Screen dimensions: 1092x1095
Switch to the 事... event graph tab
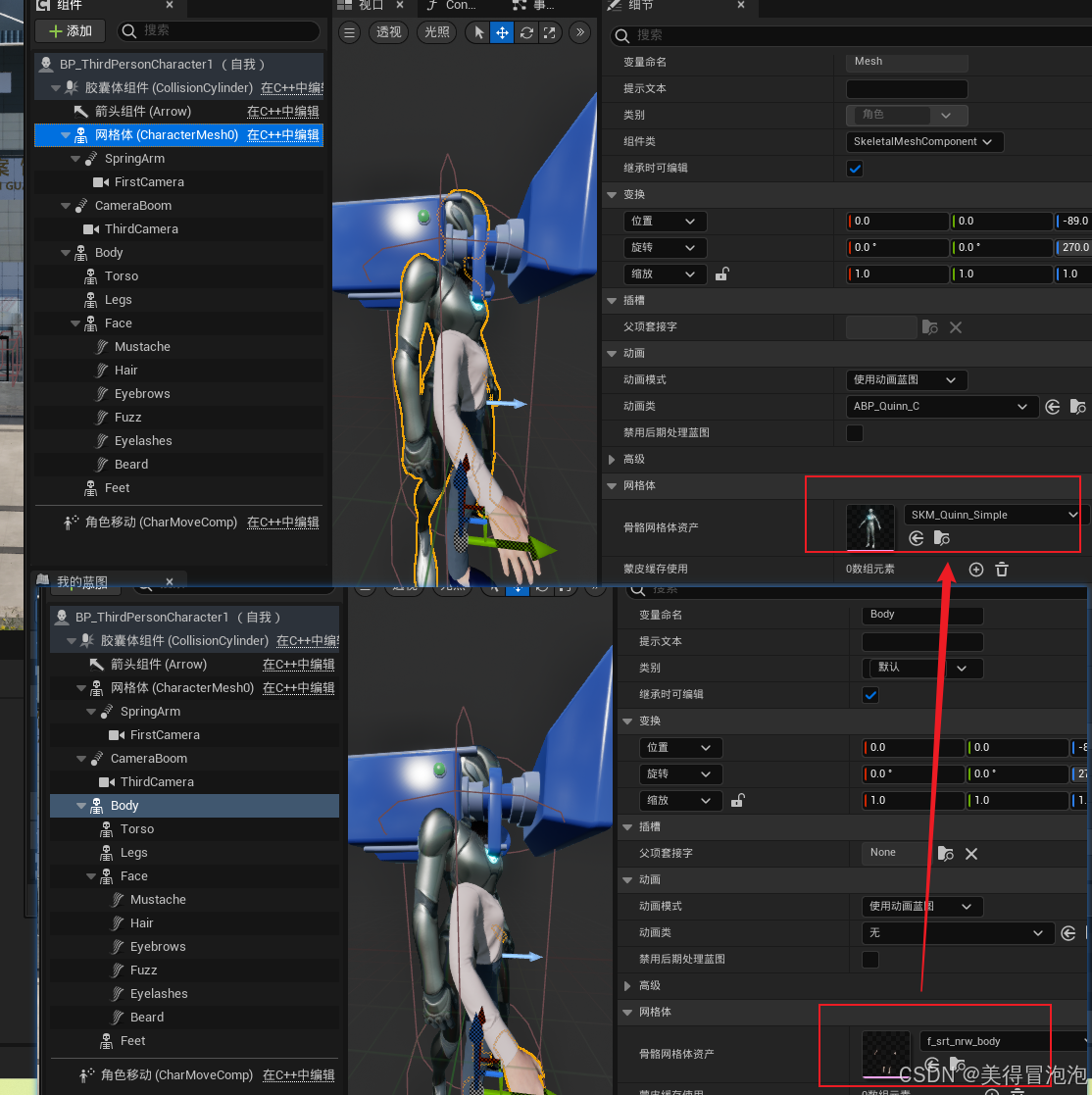[x=535, y=6]
